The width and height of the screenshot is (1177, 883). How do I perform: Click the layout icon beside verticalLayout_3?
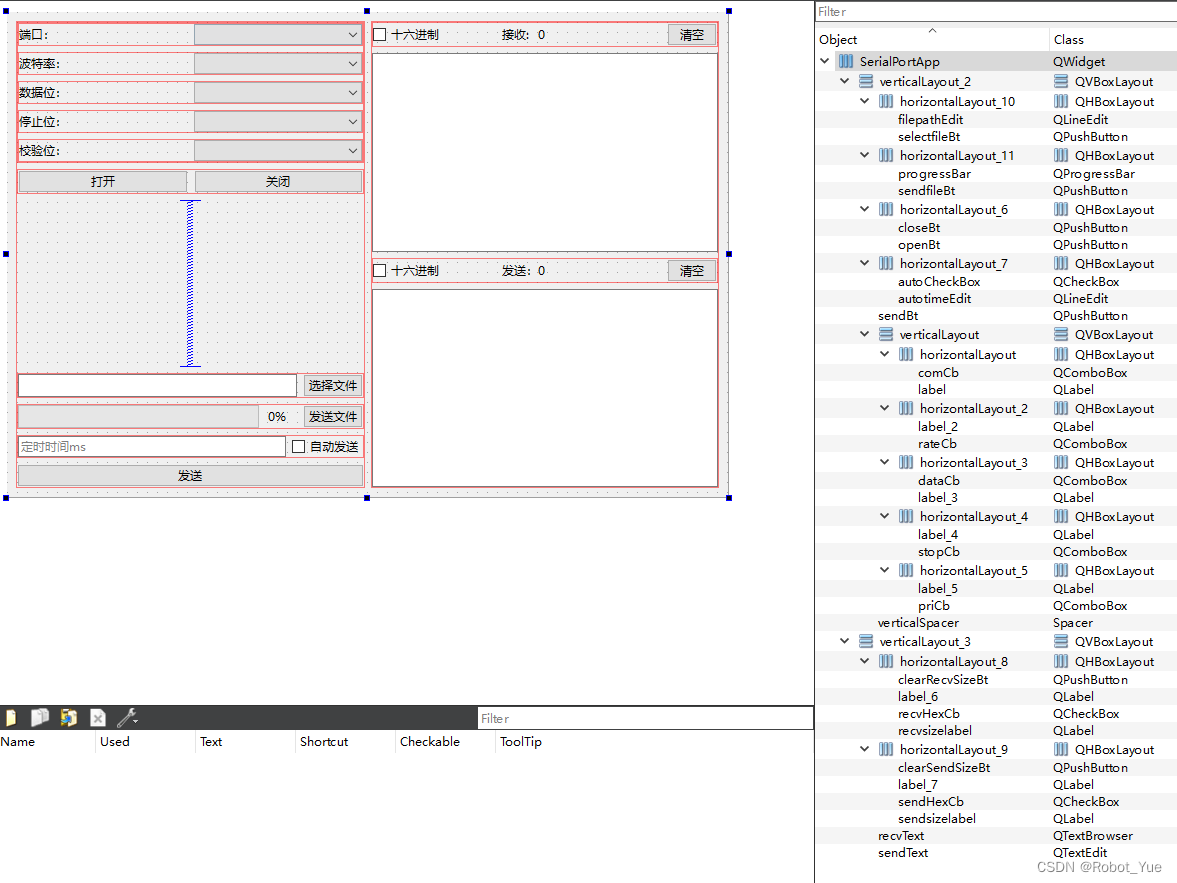pyautogui.click(x=866, y=641)
